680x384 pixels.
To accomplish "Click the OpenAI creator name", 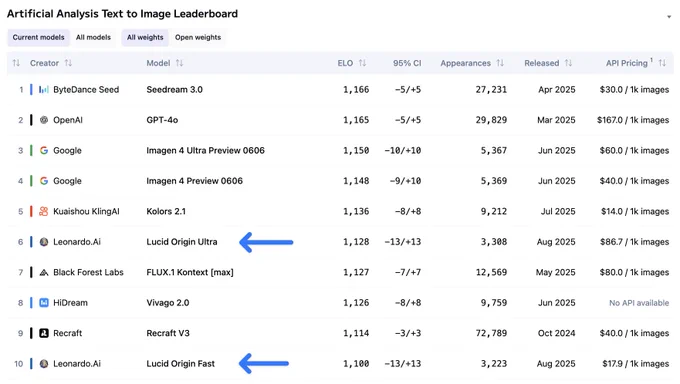I will (x=68, y=120).
